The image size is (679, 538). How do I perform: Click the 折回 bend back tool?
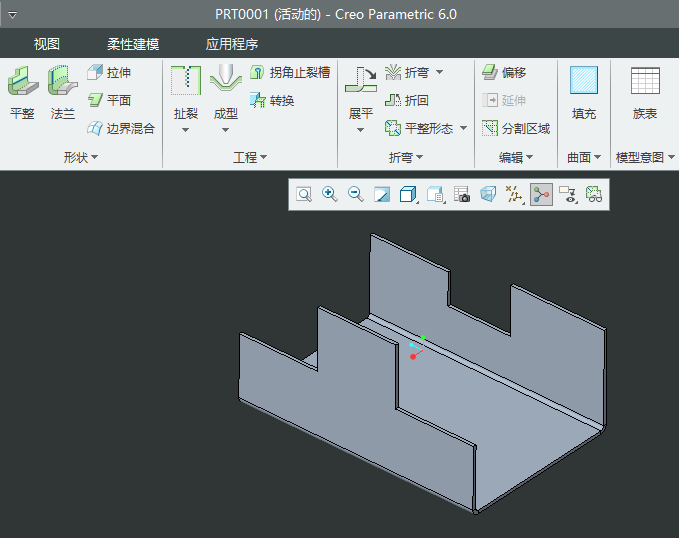[x=407, y=100]
